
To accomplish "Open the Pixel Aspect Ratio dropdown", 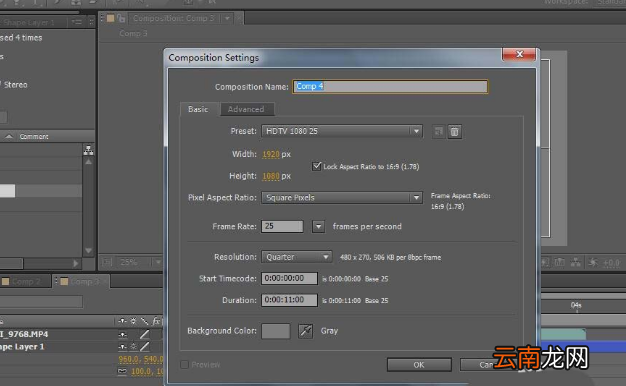I will coord(342,198).
